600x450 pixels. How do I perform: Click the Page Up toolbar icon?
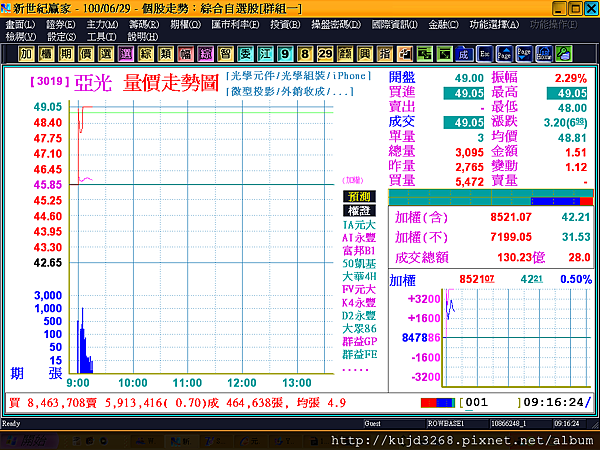504,54
